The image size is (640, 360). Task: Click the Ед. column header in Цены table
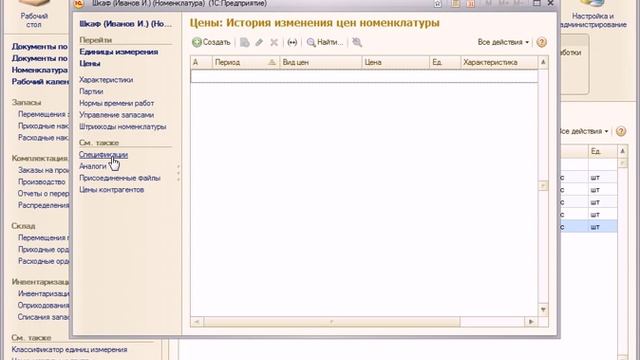[x=445, y=62]
